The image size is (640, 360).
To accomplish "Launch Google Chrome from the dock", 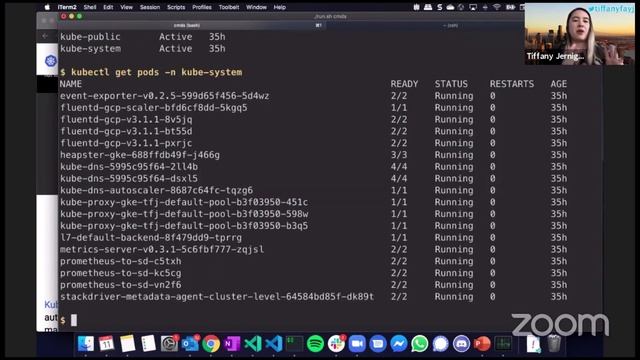I will [211, 344].
